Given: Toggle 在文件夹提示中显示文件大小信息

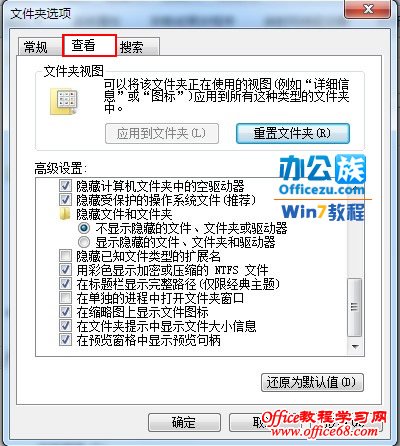Looking at the screenshot, I should 65,326.
